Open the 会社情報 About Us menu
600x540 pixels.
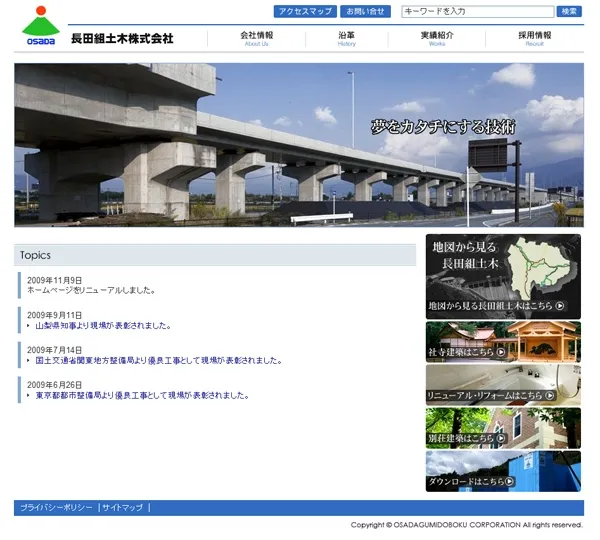click(x=256, y=38)
